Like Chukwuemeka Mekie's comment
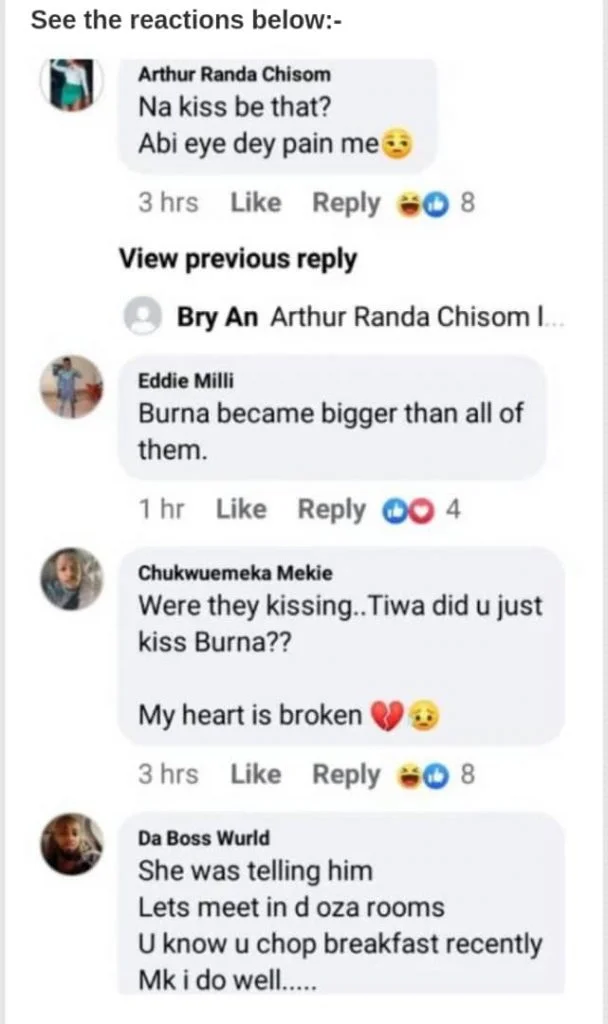 [x=256, y=774]
